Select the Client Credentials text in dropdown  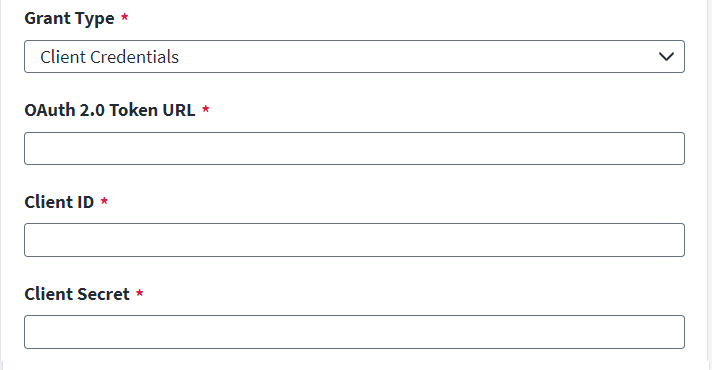click(x=109, y=57)
